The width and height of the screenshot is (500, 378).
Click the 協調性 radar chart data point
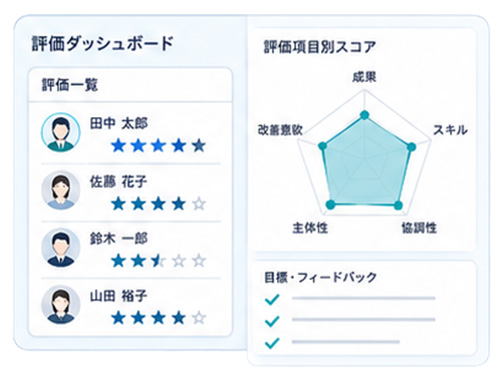point(398,205)
